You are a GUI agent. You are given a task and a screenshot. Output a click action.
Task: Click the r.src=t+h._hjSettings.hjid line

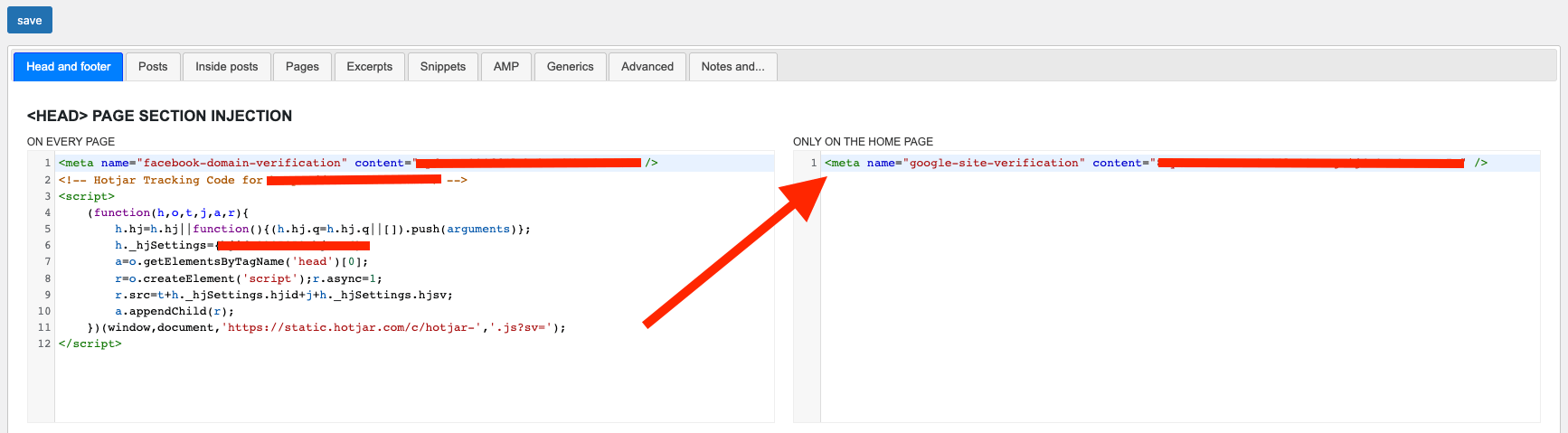tap(284, 295)
